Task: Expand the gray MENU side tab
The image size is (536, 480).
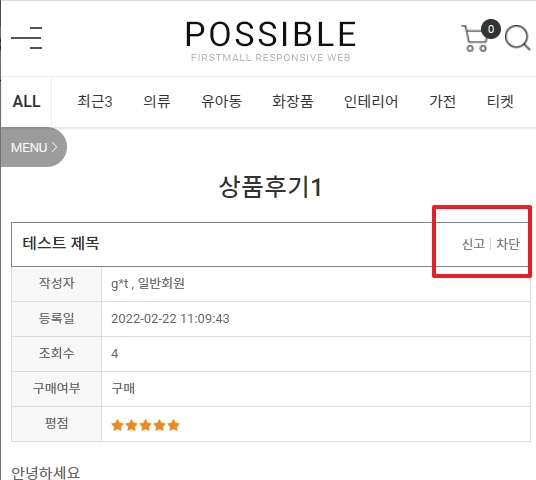Action: point(34,147)
